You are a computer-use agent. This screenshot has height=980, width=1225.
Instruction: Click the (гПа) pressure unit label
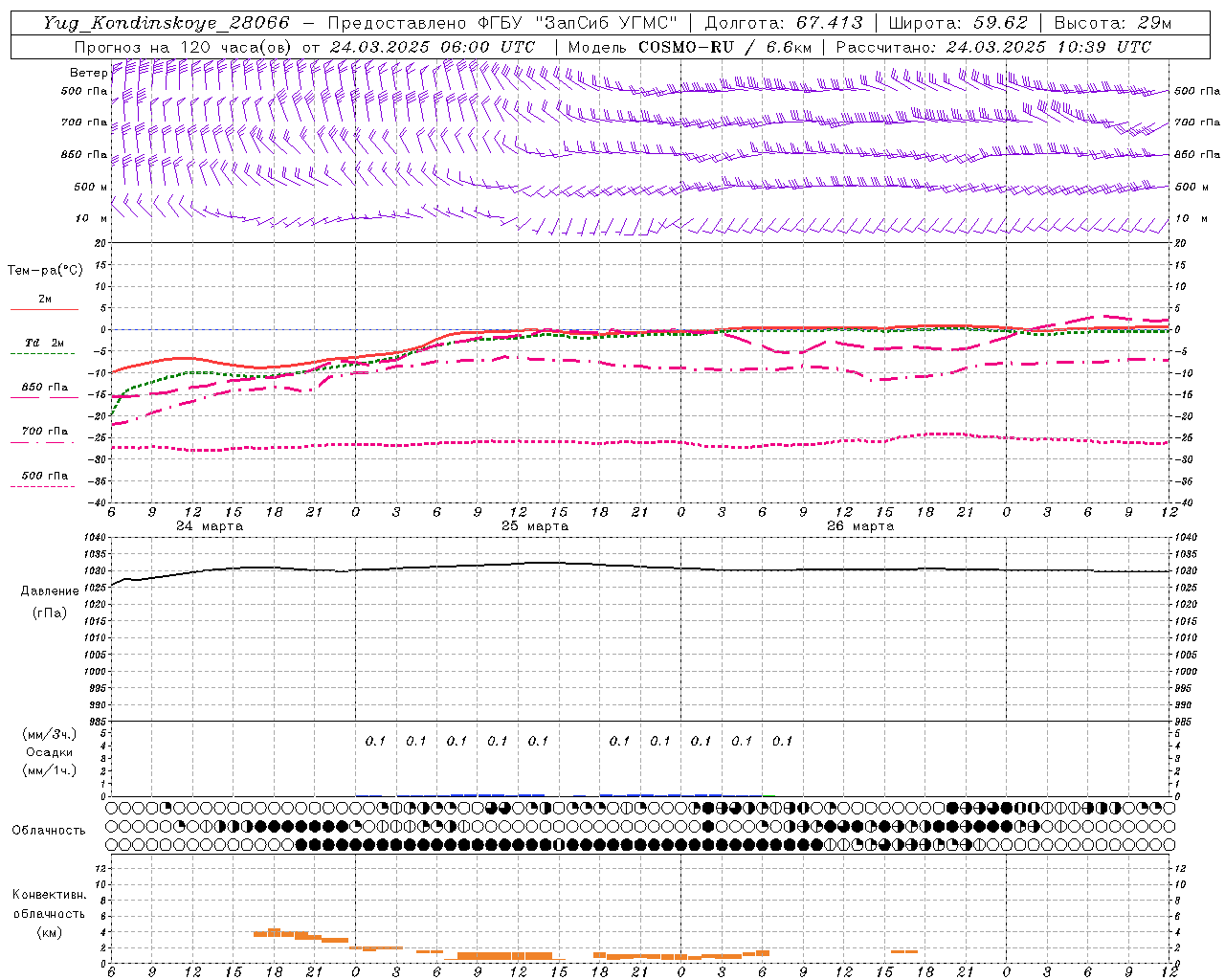pos(50,612)
